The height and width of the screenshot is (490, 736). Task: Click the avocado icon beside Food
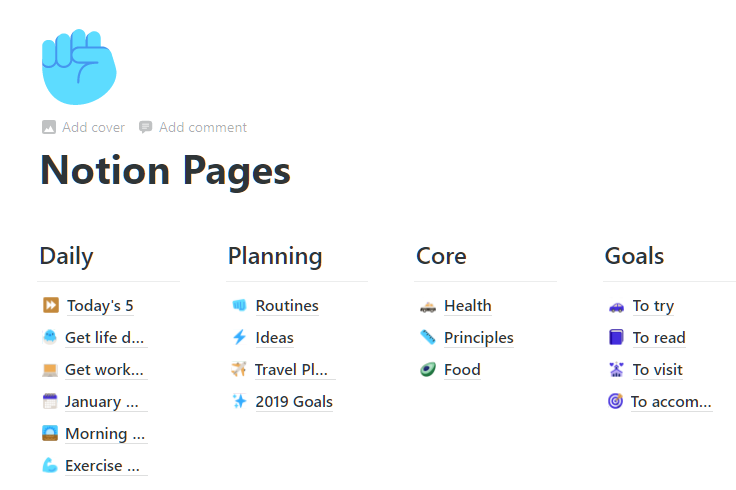pos(428,369)
